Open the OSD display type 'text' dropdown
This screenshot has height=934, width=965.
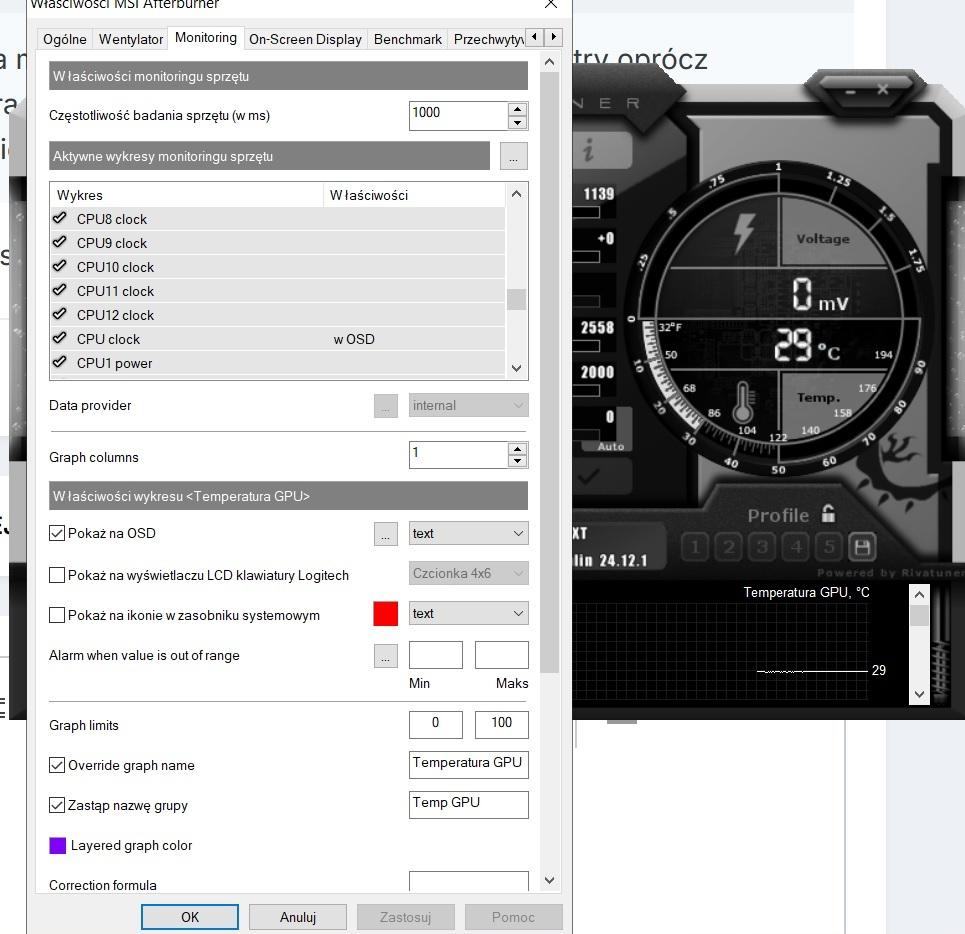point(468,534)
